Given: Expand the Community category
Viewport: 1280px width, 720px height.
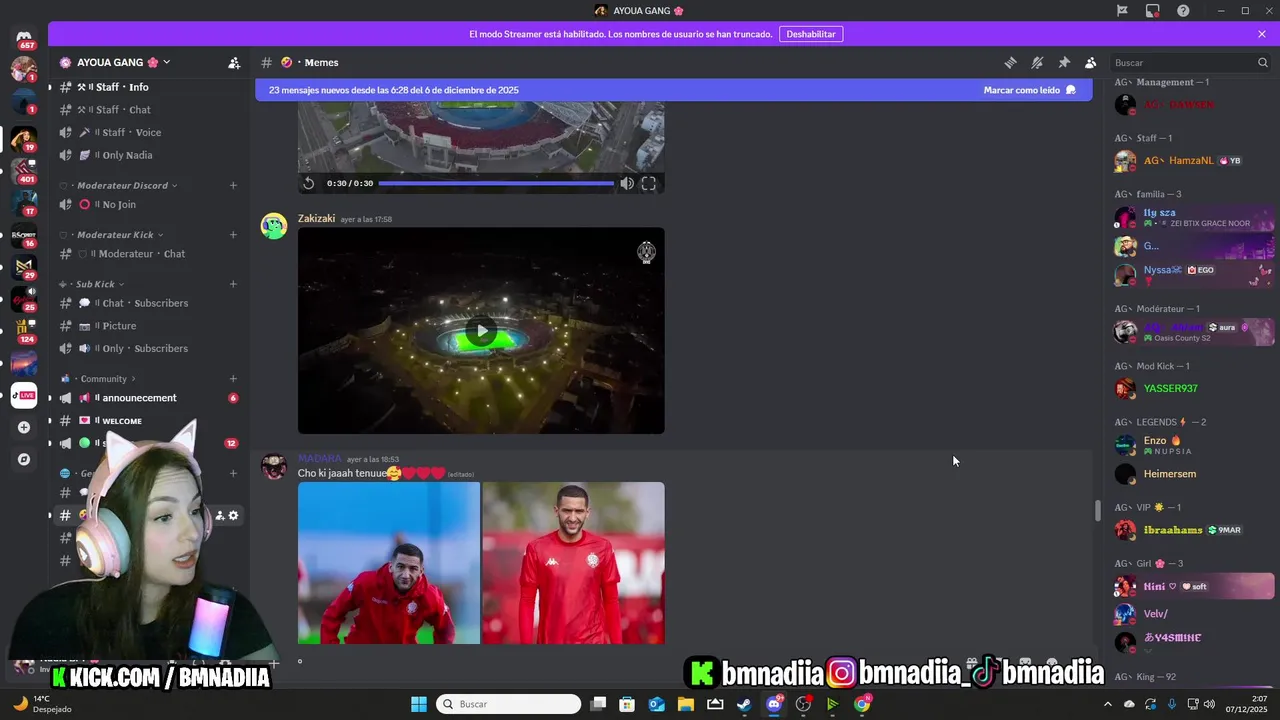Looking at the screenshot, I should 98,379.
